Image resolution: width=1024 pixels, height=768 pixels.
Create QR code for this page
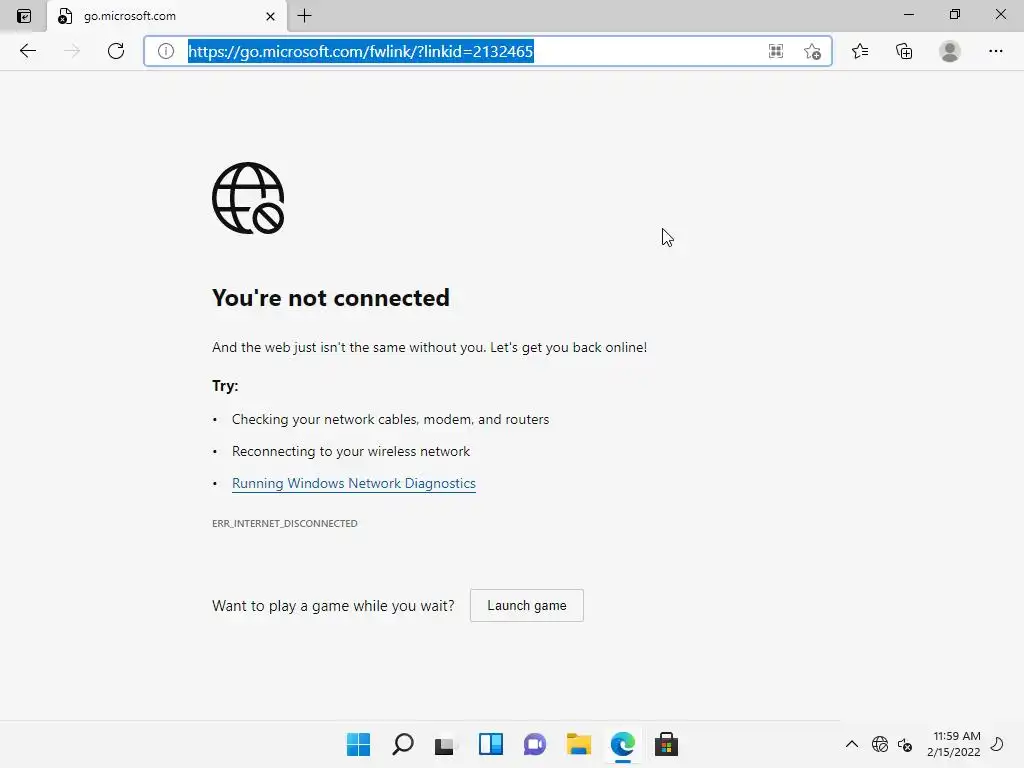point(775,51)
